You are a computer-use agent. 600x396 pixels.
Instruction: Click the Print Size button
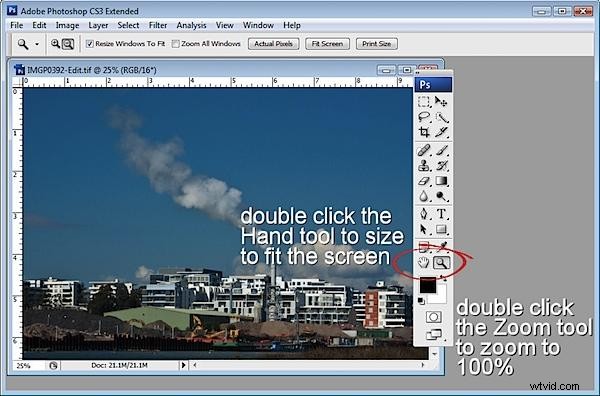tap(377, 44)
